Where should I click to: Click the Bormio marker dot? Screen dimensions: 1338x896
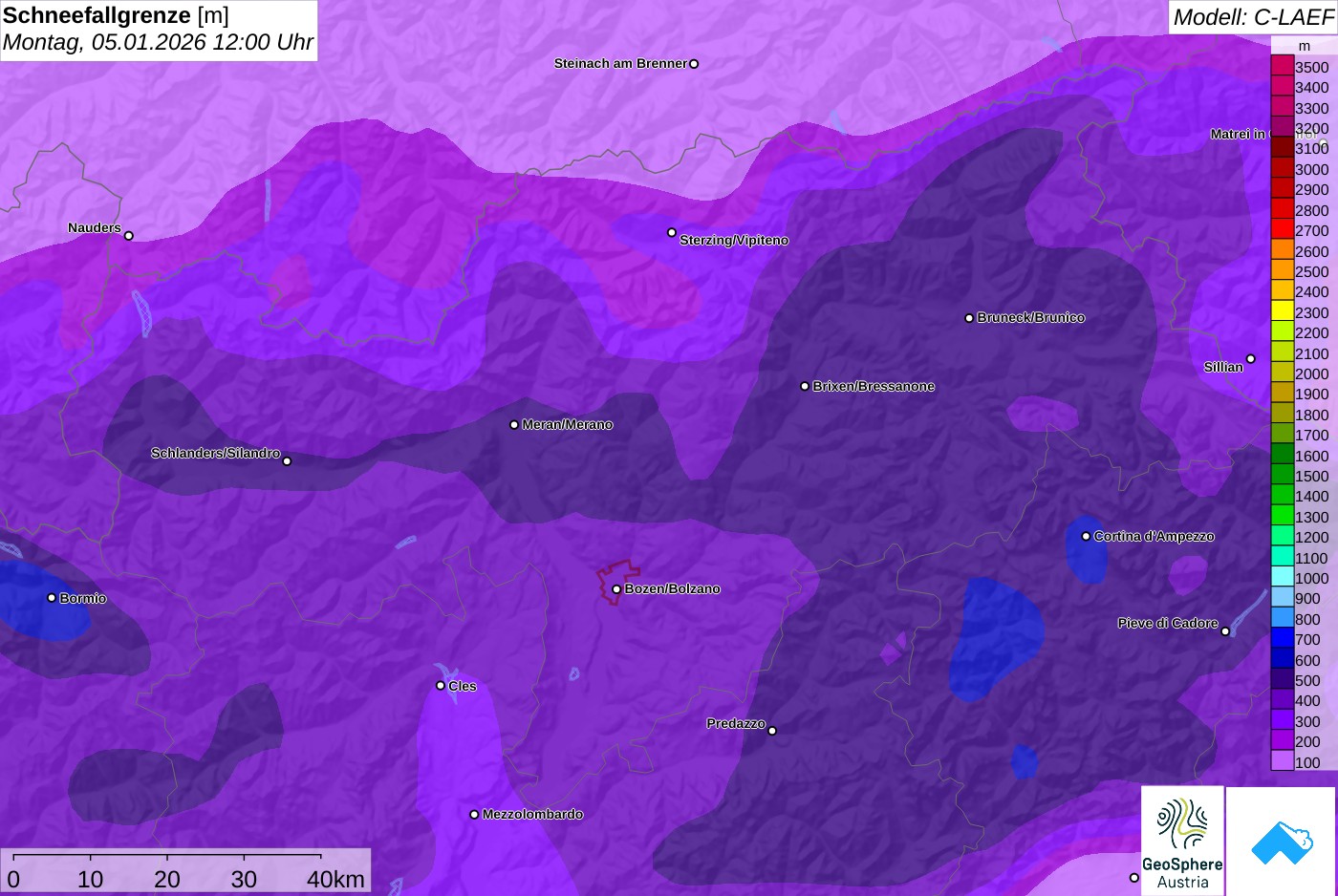pyautogui.click(x=52, y=598)
